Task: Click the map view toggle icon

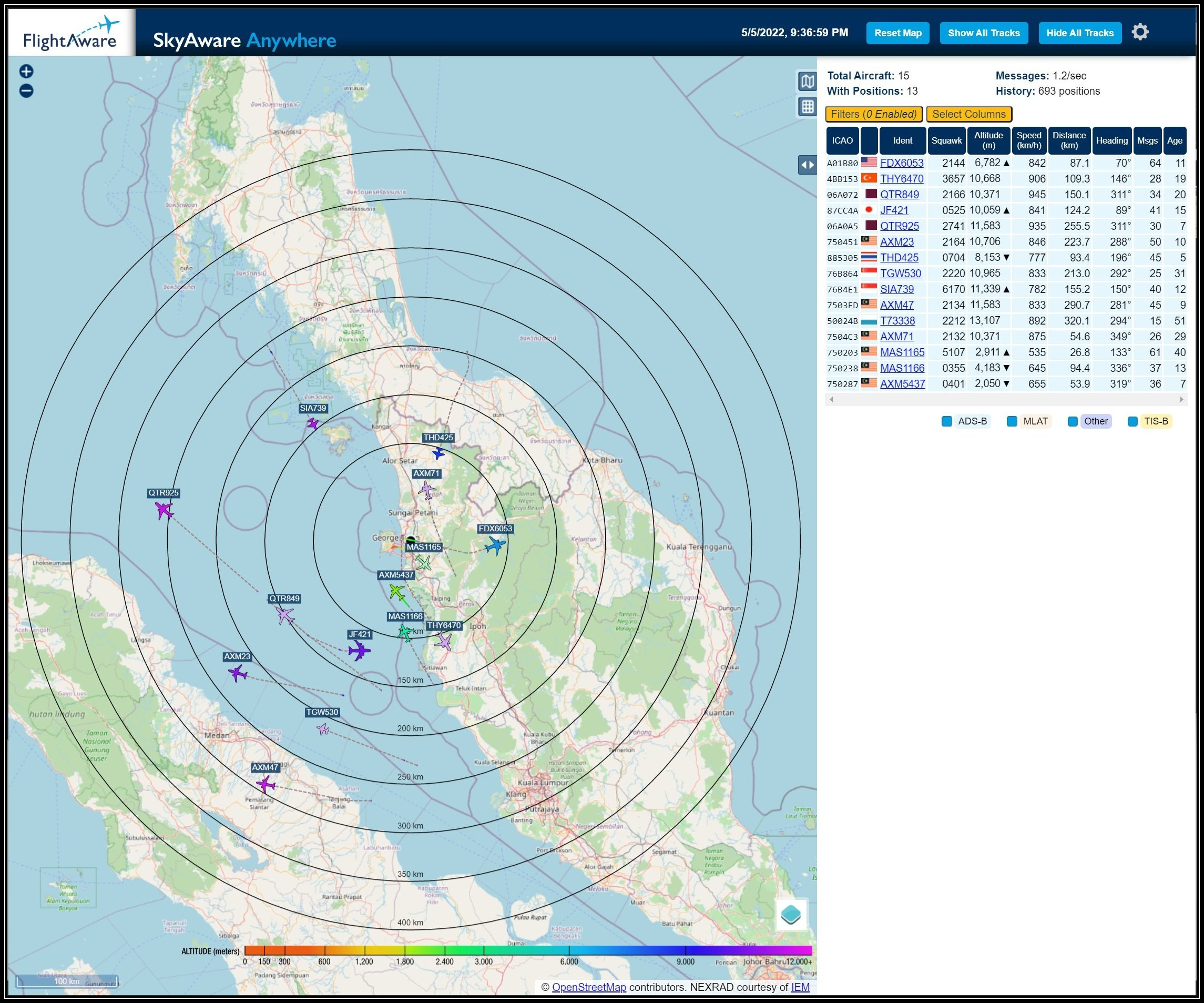Action: click(807, 82)
